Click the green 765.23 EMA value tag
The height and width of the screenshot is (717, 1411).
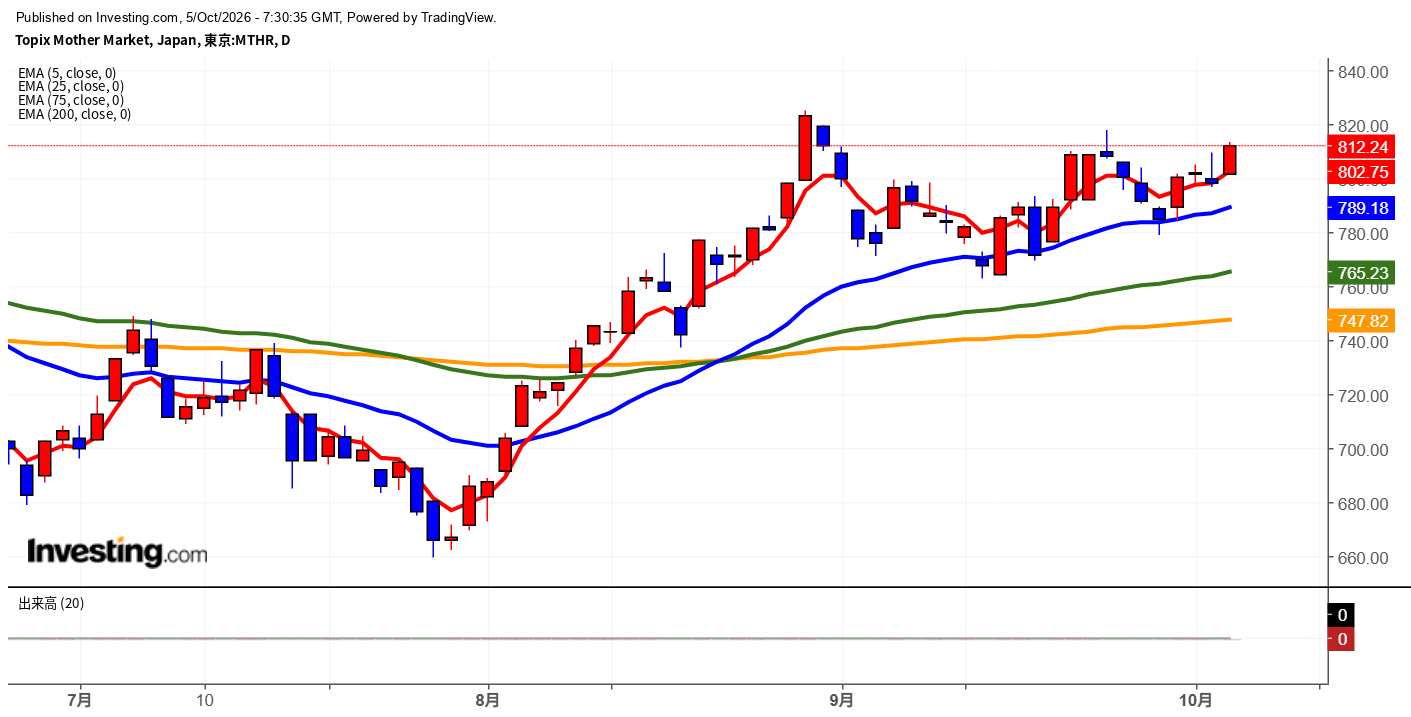1362,272
